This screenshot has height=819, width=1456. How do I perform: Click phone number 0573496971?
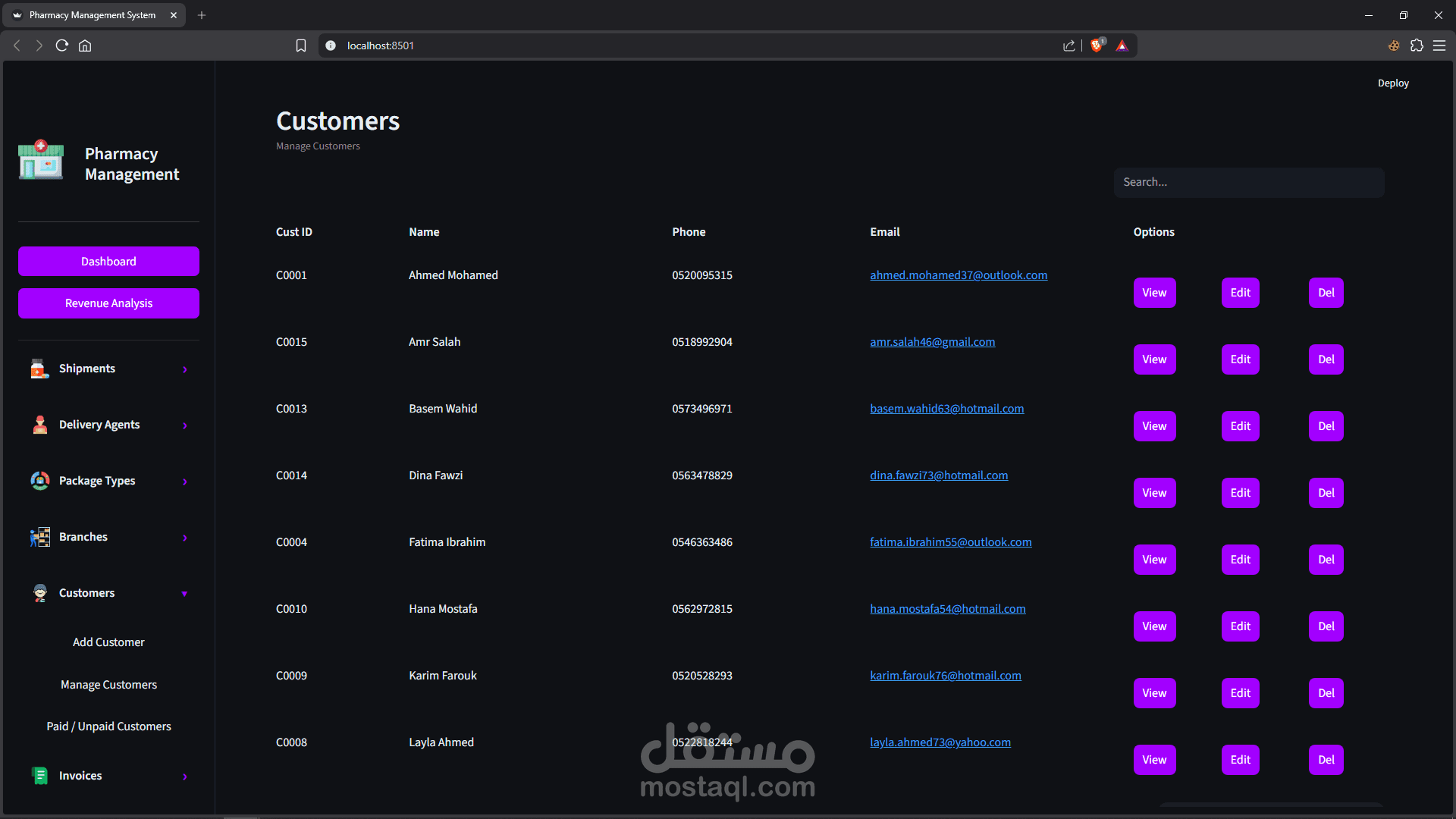click(x=702, y=409)
